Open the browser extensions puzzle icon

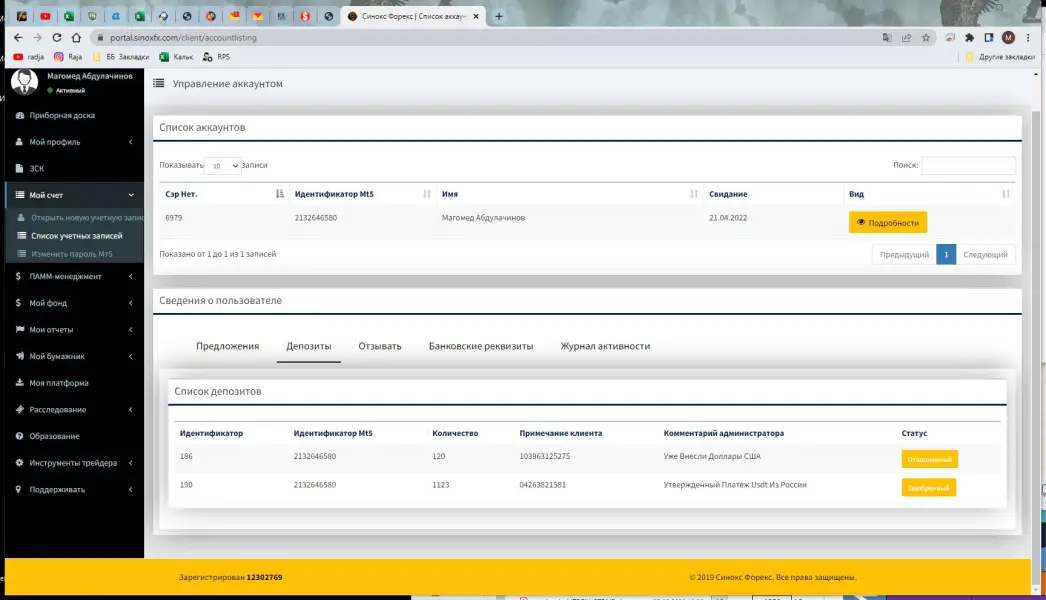coord(968,38)
